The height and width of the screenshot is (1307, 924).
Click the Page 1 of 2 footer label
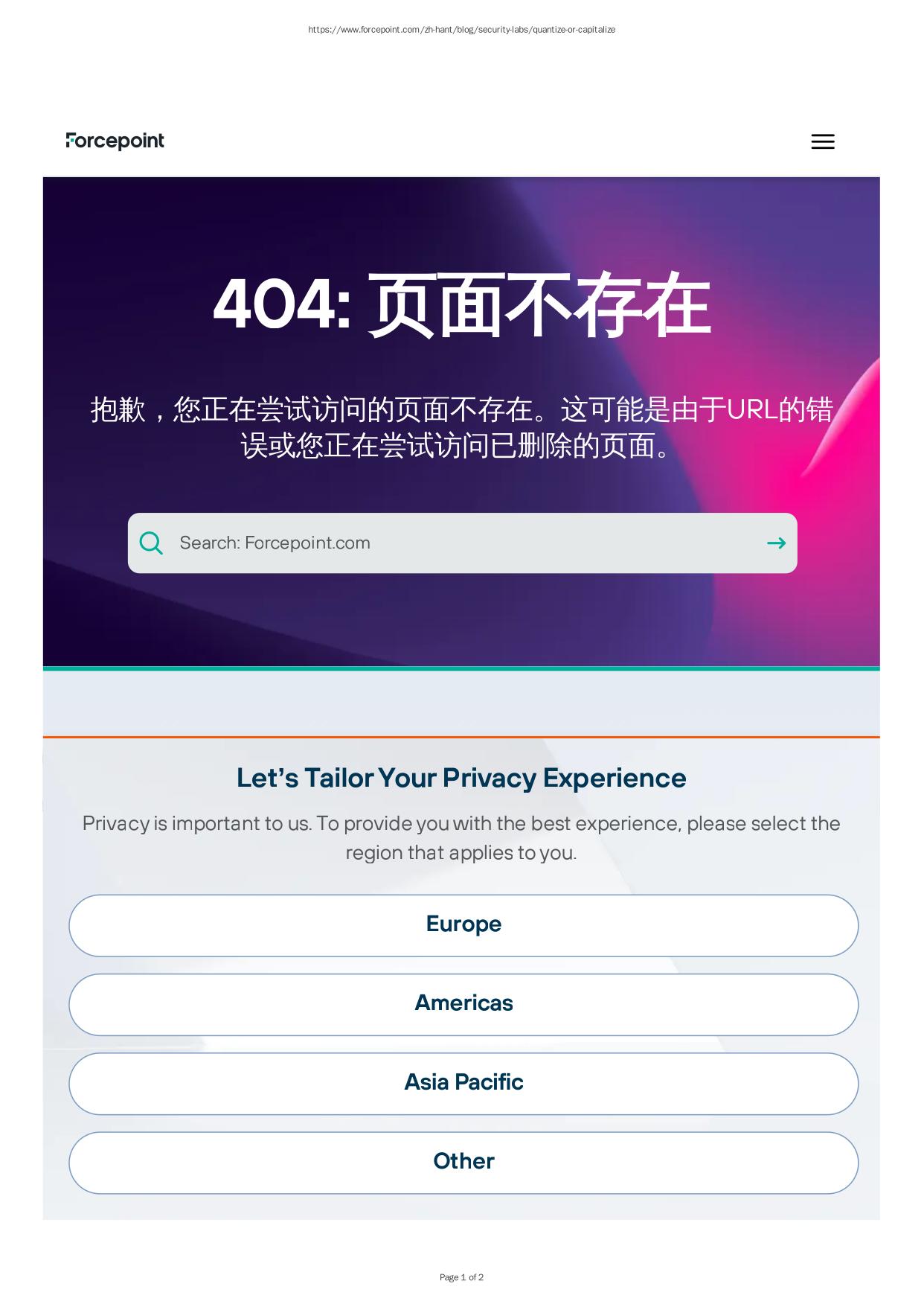461,1277
